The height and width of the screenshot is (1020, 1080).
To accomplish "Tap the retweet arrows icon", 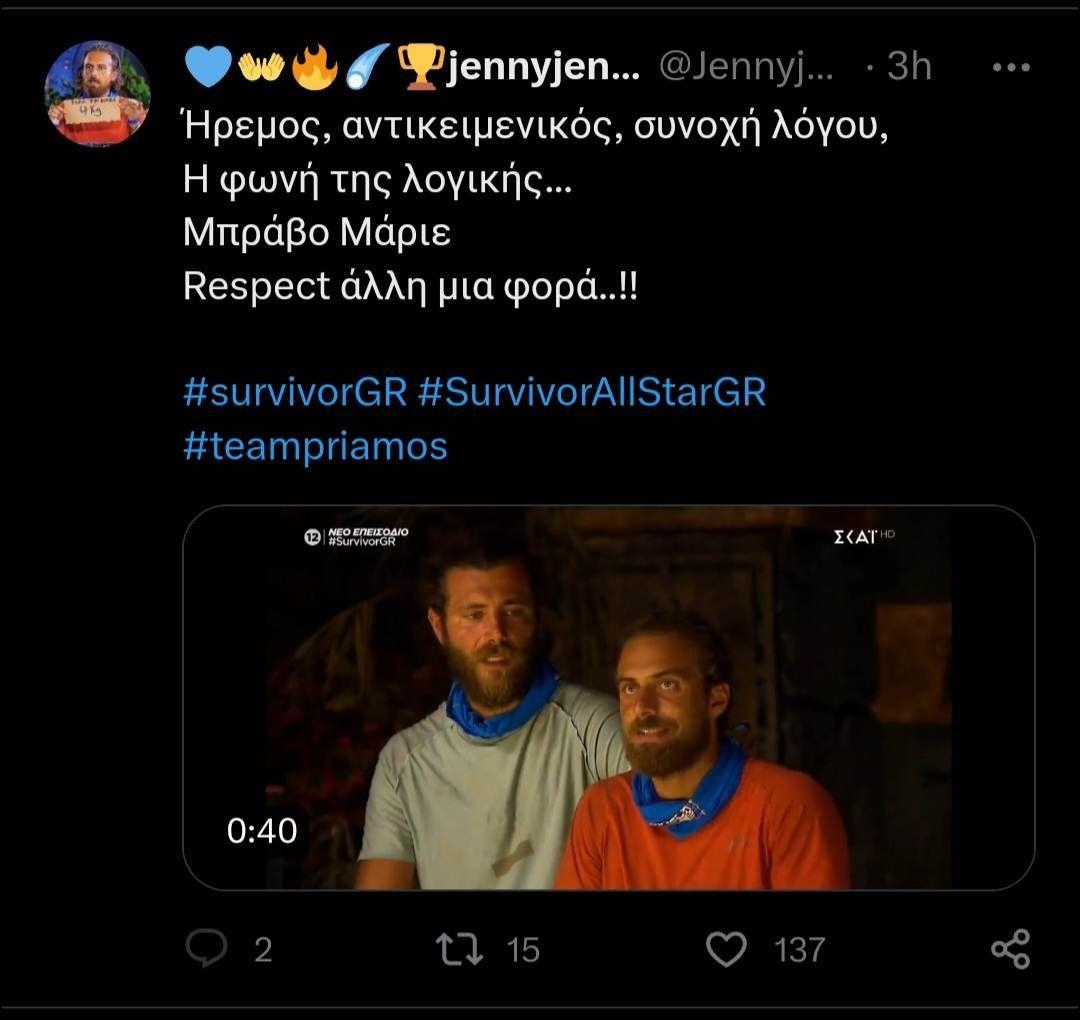I will [x=461, y=948].
